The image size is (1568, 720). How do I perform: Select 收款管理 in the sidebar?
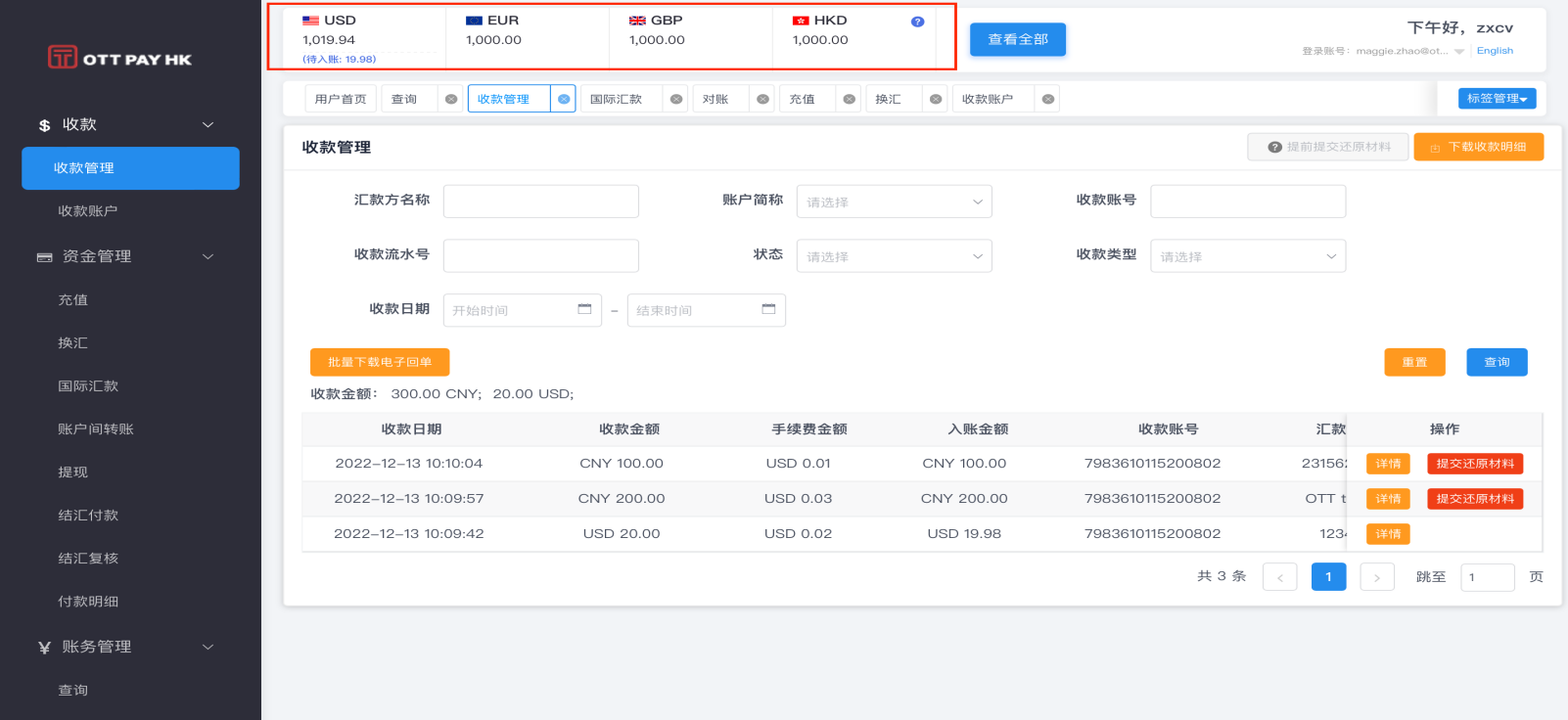tap(130, 168)
